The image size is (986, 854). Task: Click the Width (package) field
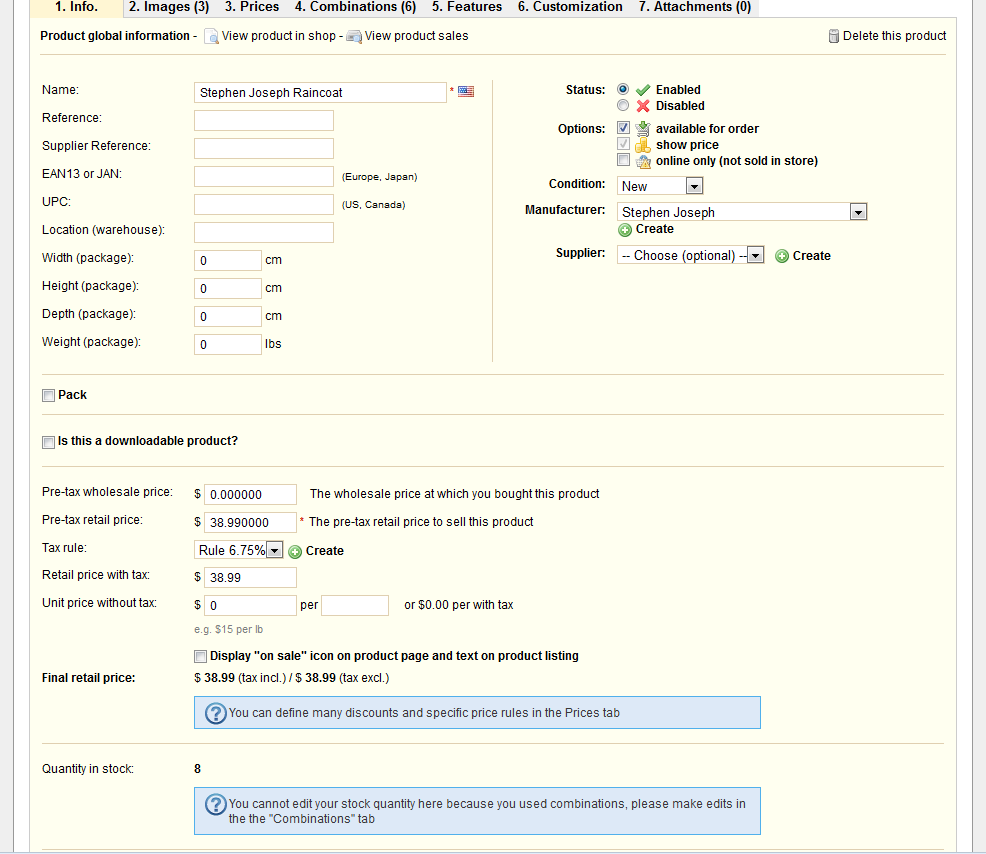[228, 260]
